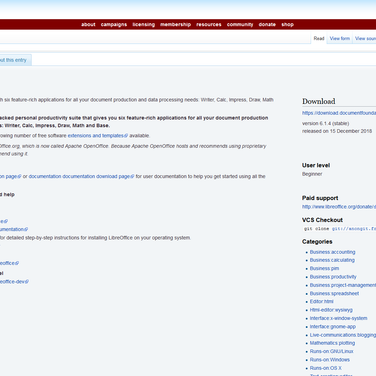Open the shop menu item
This screenshot has height=376, width=376.
pyautogui.click(x=287, y=24)
